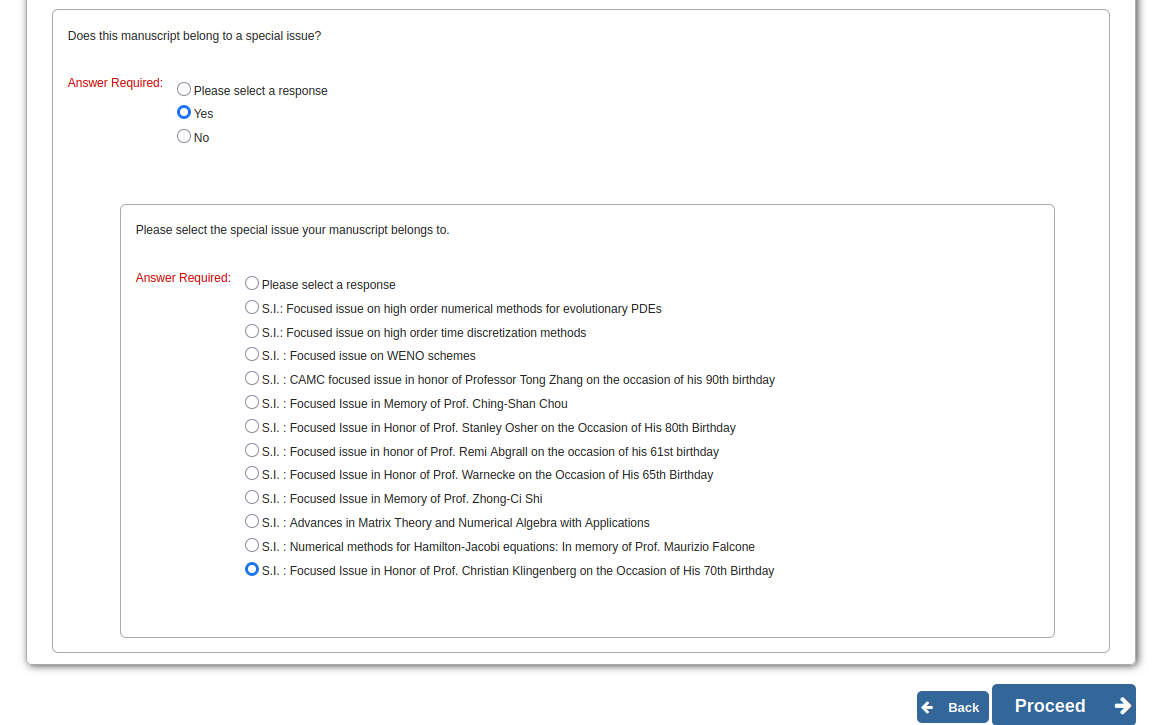1172x725 pixels.
Task: Select the Focused issue on WENO schemes
Action: click(x=252, y=355)
